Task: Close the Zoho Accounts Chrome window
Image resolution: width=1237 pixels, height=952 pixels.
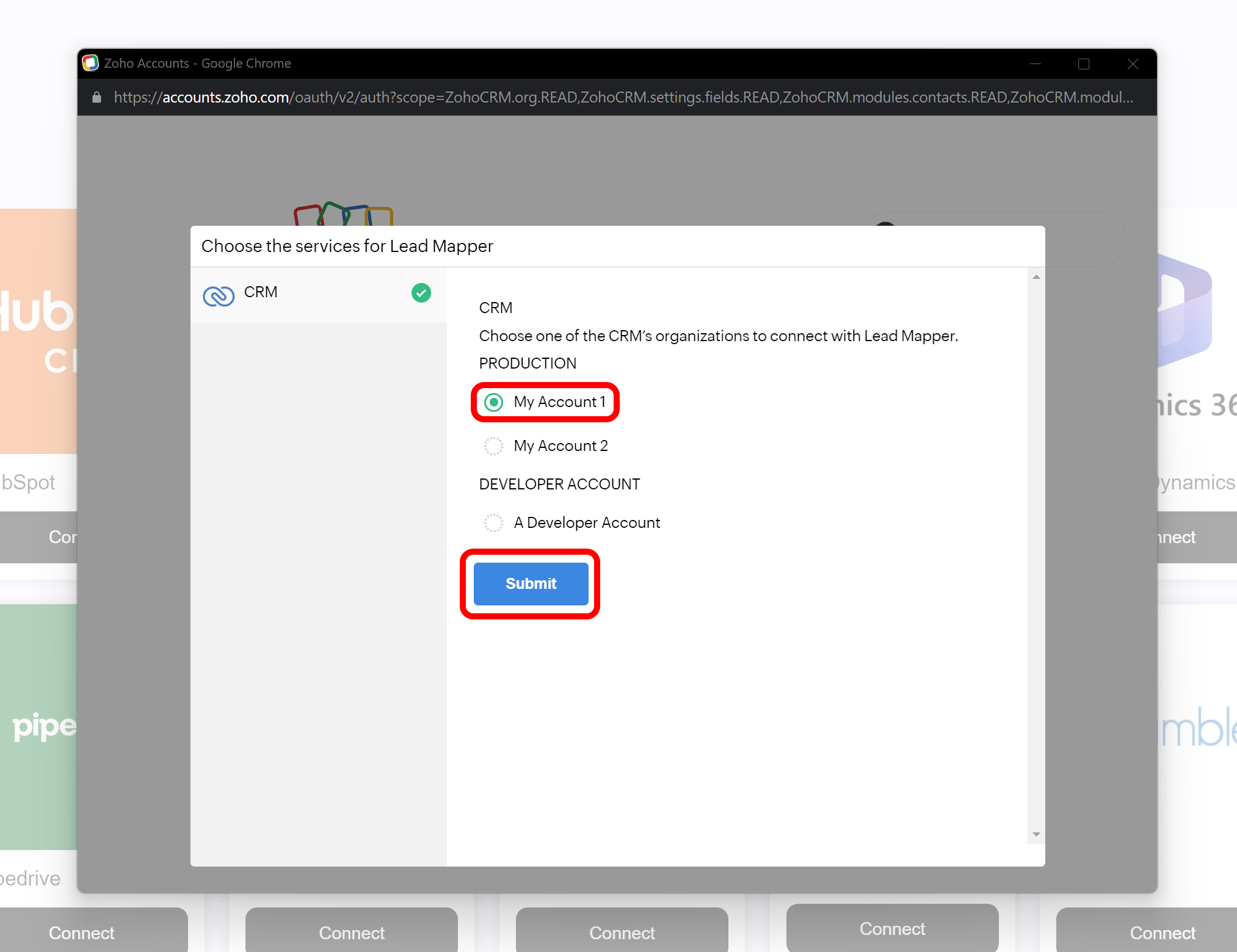Action: coord(1133,63)
